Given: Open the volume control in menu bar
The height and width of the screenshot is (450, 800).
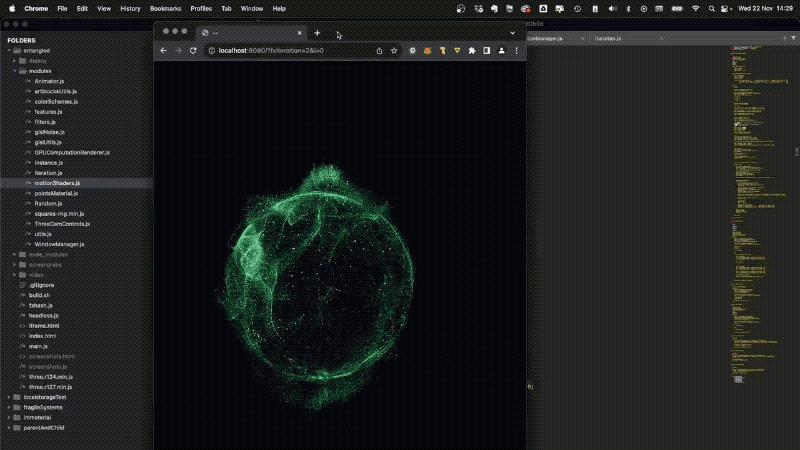Looking at the screenshot, I should [x=612, y=9].
